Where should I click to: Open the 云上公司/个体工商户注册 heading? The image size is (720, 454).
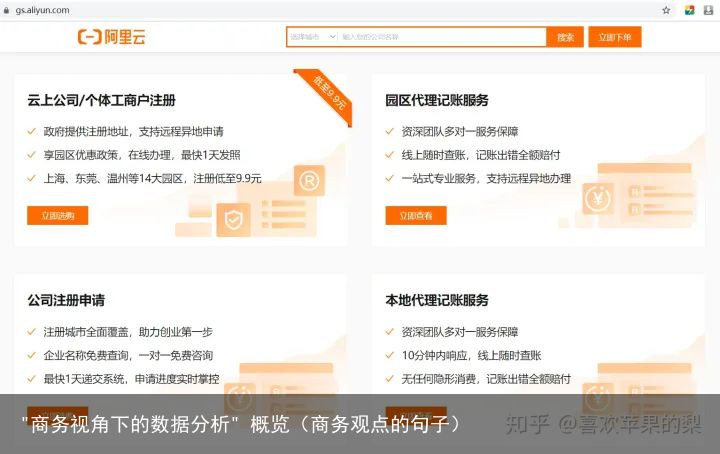click(101, 100)
